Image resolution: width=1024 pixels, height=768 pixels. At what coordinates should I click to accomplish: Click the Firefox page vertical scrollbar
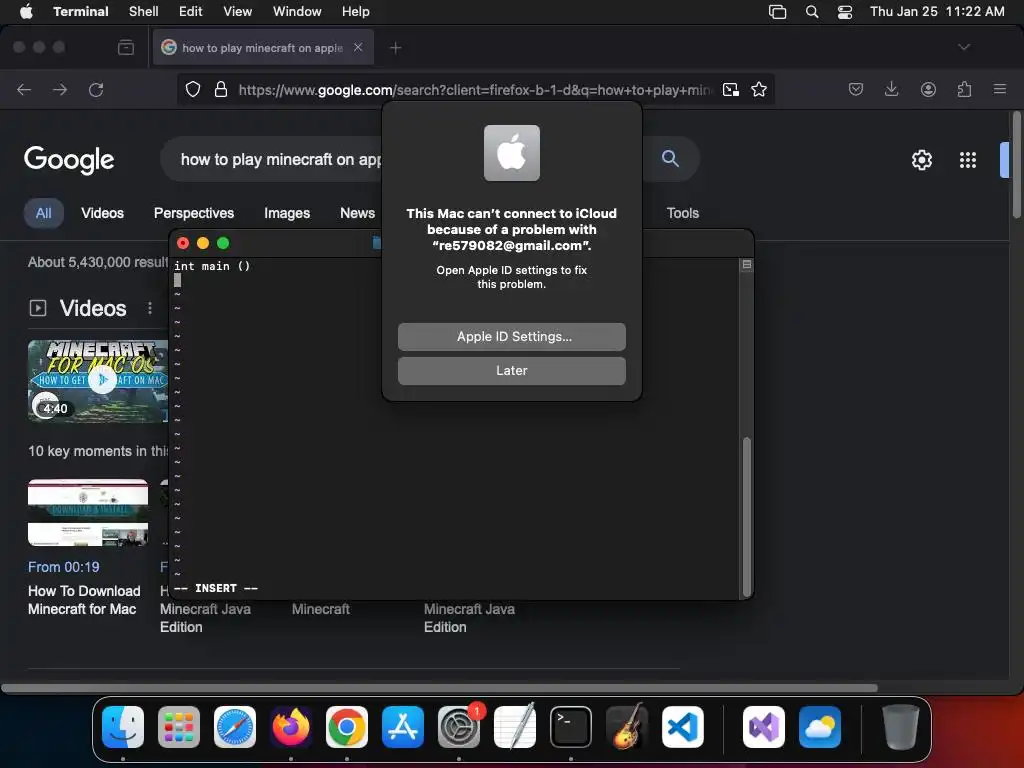click(1016, 166)
